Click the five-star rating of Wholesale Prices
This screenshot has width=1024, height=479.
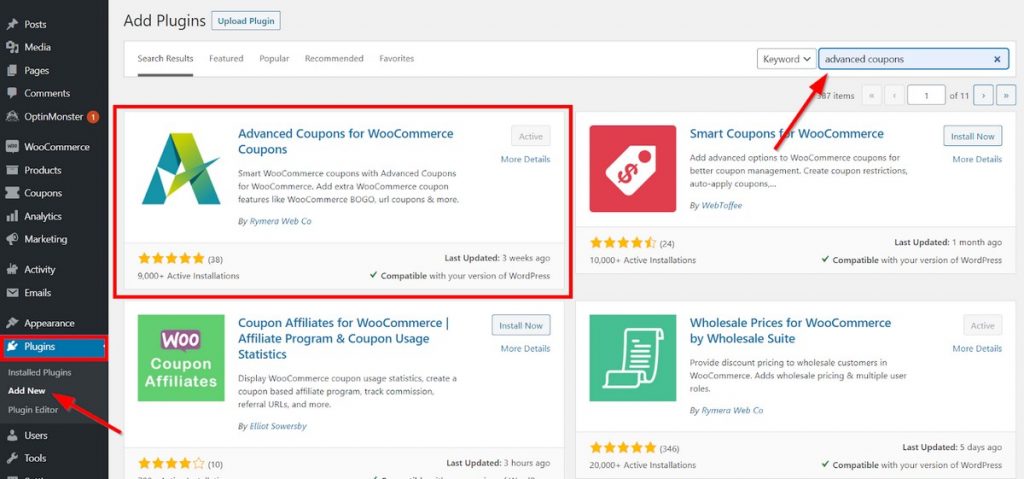623,448
